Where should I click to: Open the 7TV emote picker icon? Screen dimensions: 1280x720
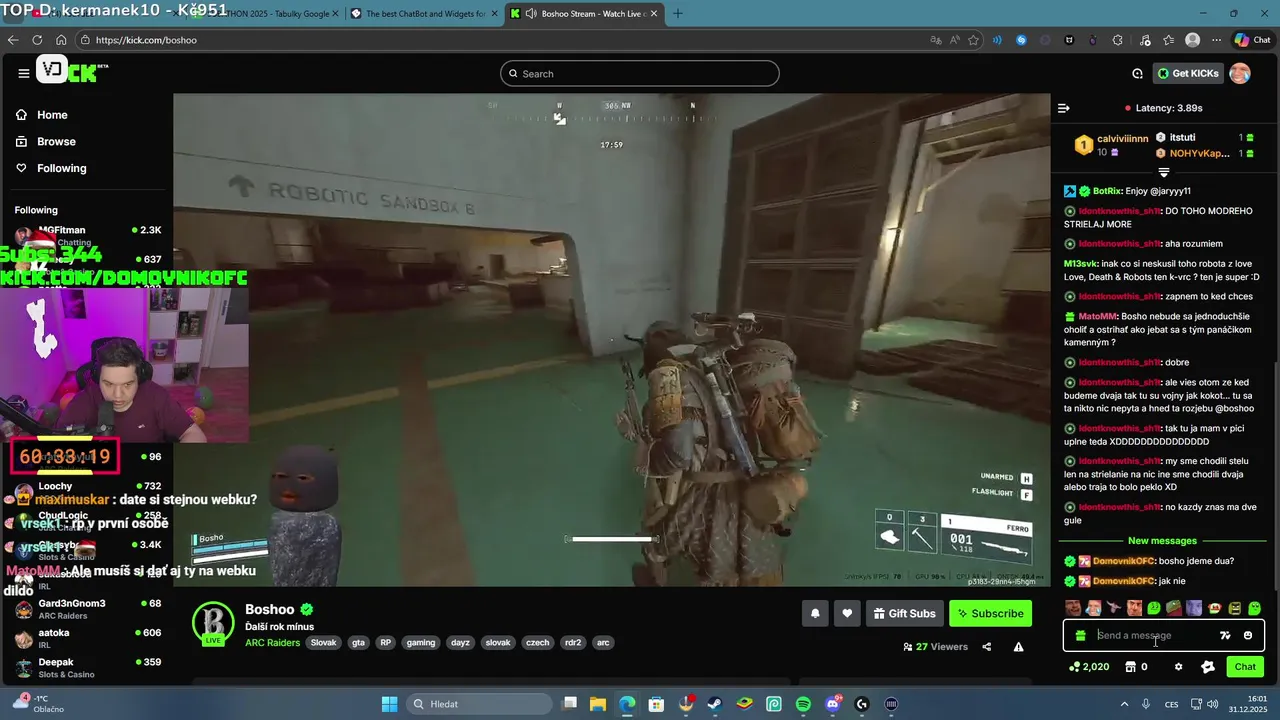[1225, 635]
